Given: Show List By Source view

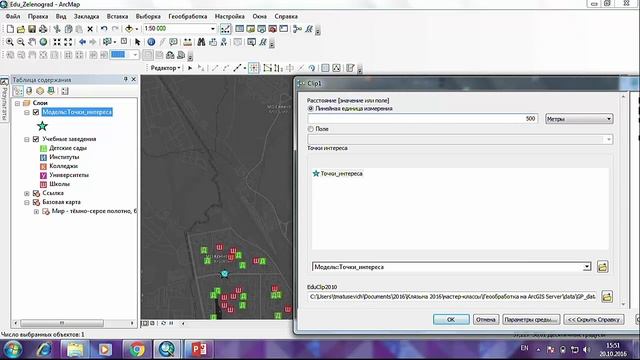Looking at the screenshot, I should tap(29, 91).
